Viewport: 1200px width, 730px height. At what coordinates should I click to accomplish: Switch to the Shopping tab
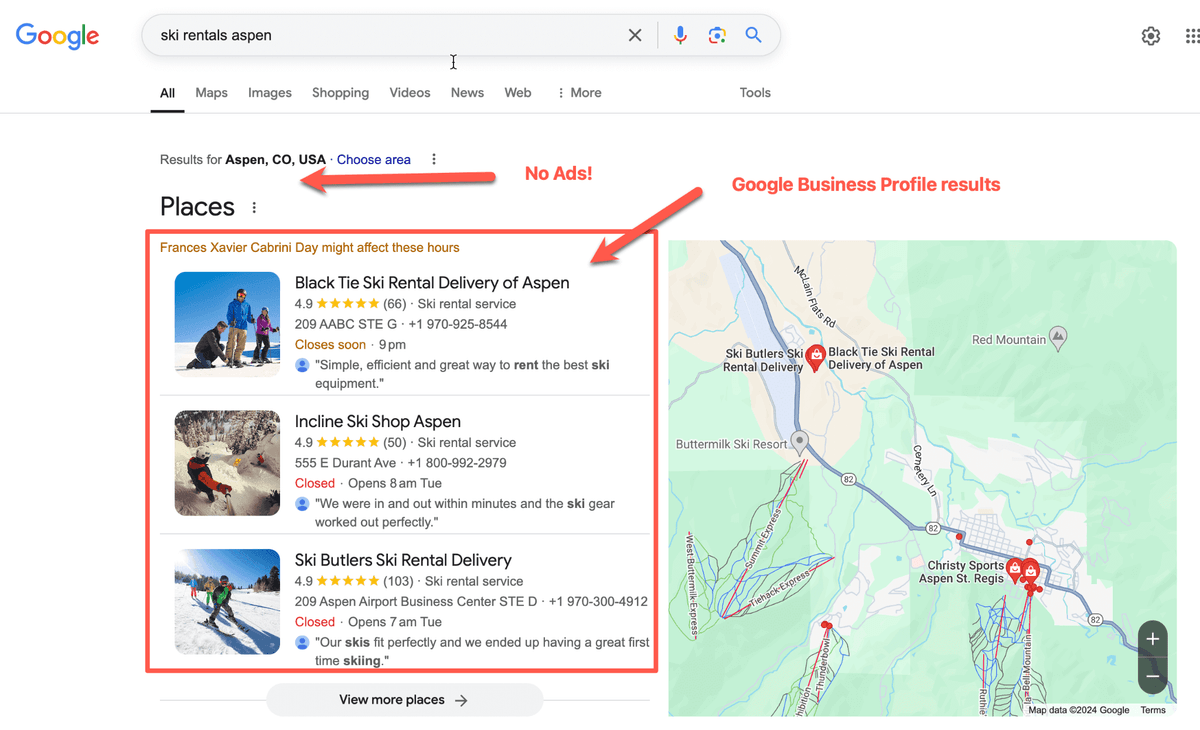tap(340, 93)
